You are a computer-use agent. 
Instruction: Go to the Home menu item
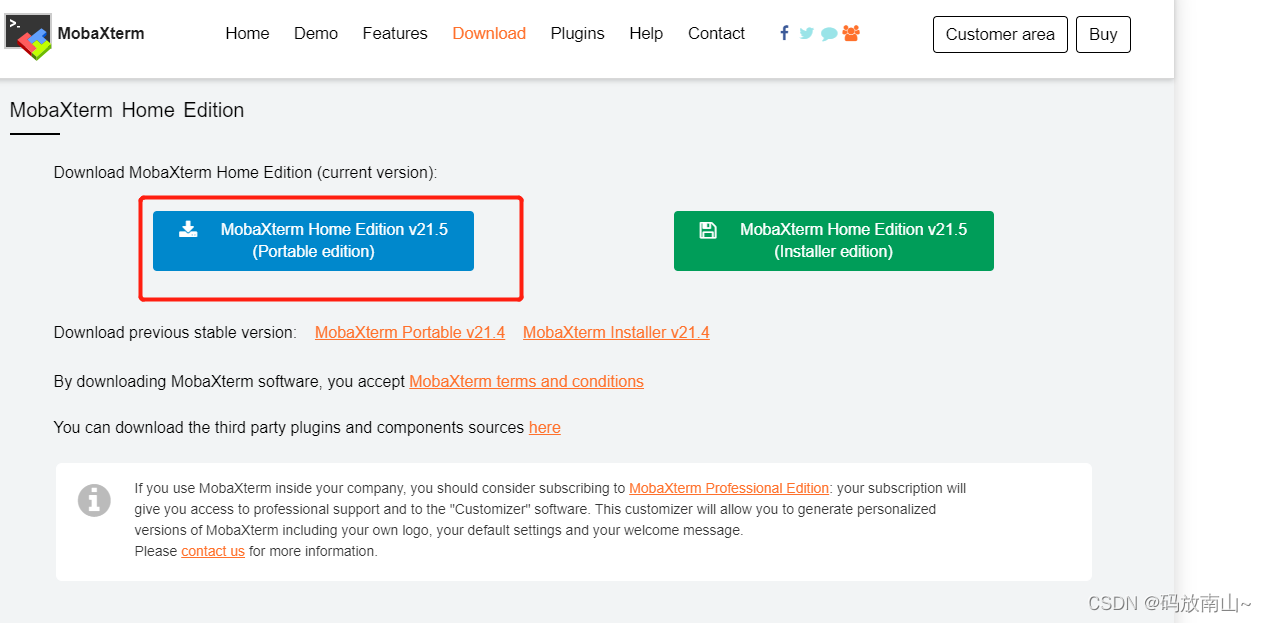[x=247, y=33]
